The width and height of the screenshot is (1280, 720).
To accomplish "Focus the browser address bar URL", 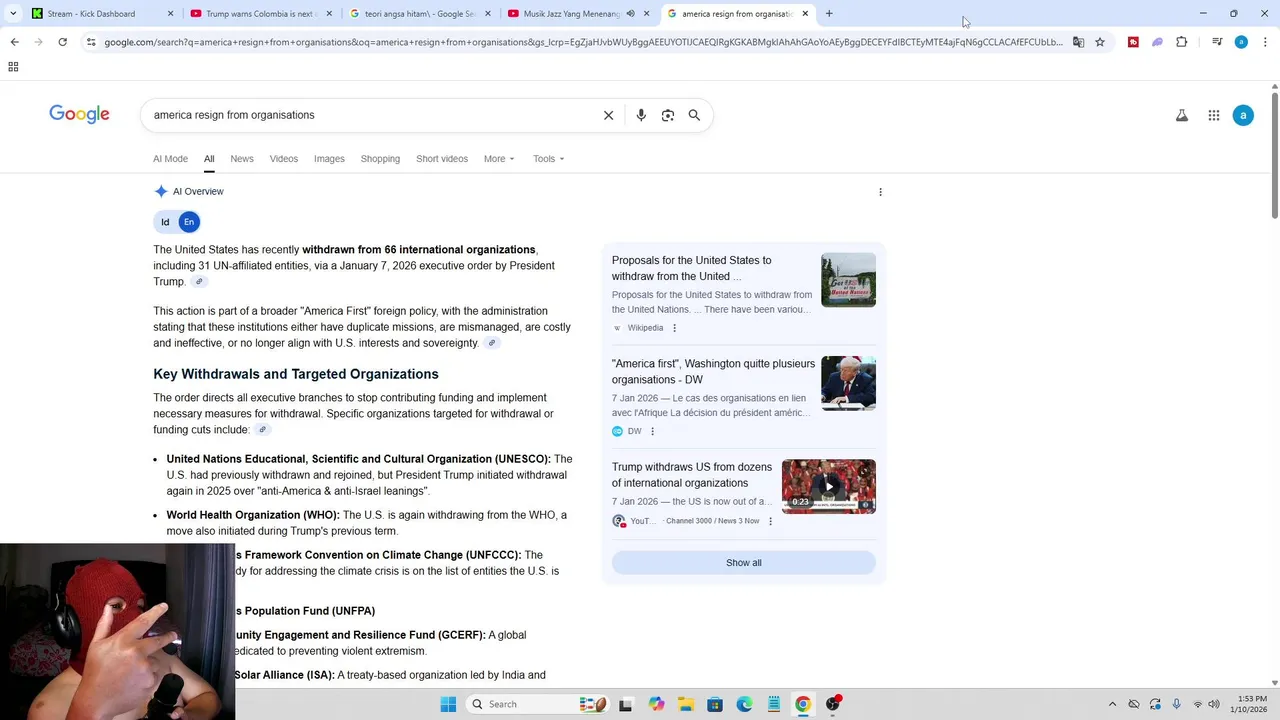I will pyautogui.click(x=583, y=42).
